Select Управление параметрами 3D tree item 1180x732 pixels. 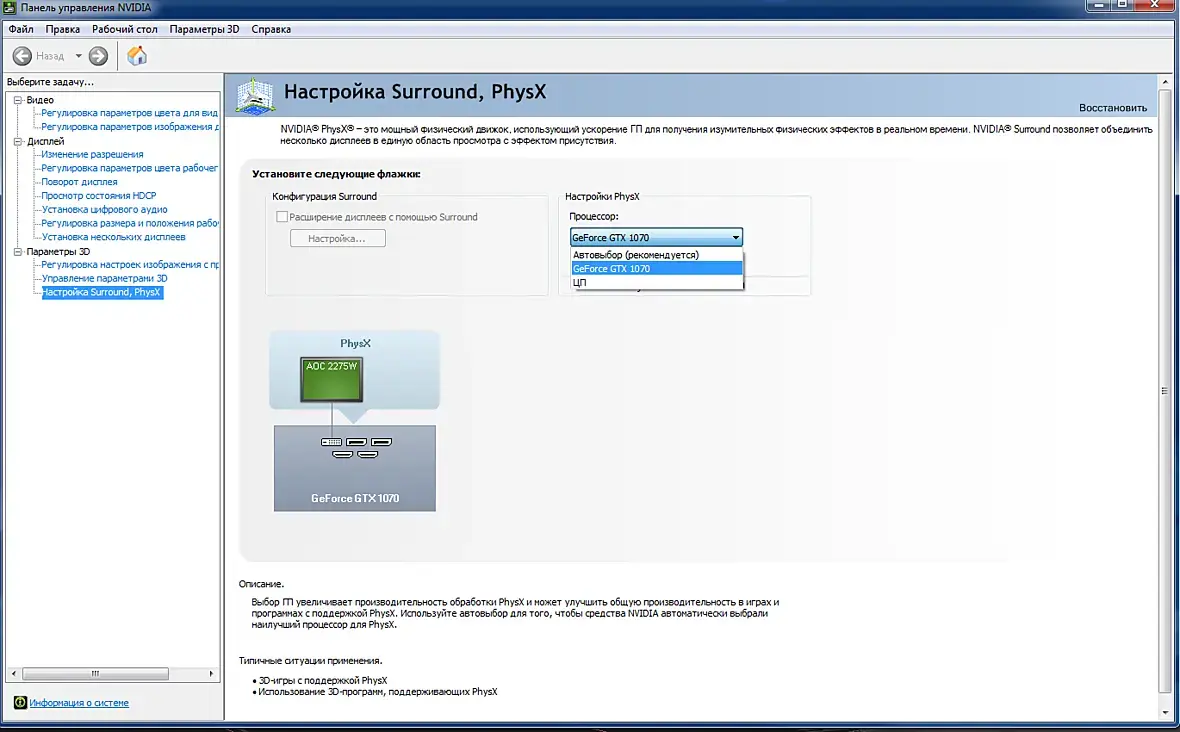[105, 278]
